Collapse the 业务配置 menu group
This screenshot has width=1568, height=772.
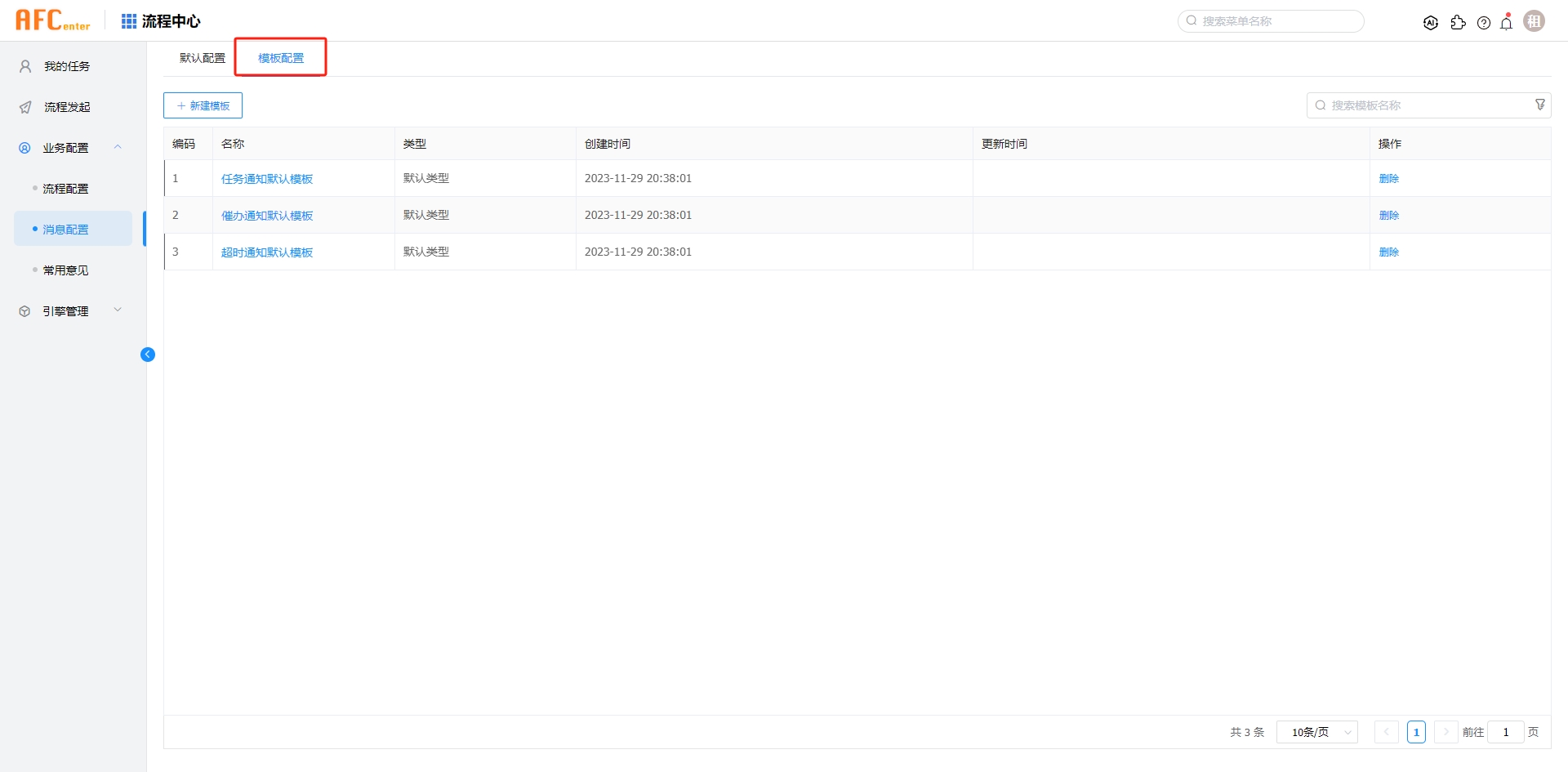pos(118,147)
